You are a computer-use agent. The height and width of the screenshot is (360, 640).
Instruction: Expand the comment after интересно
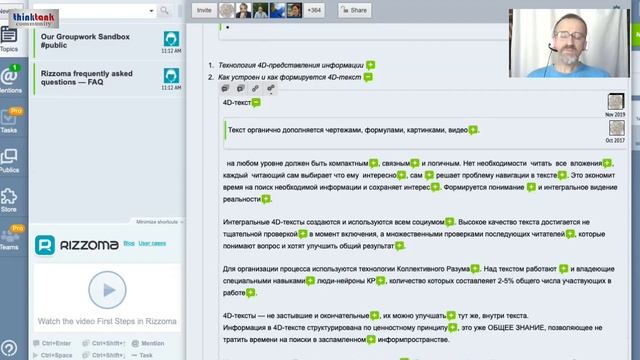tap(401, 175)
